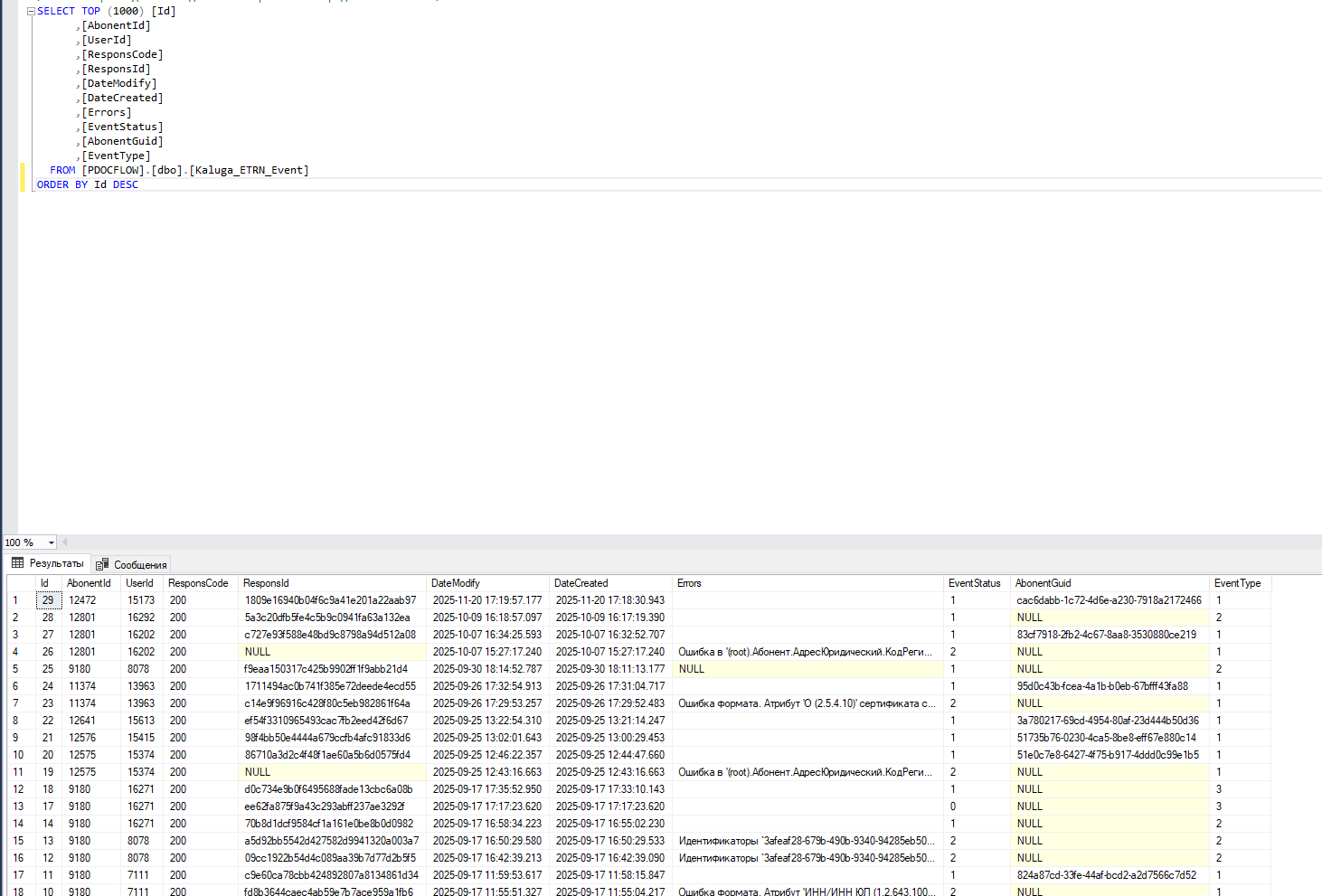Click the DESC keyword in query
This screenshot has width=1322, height=896.
126,184
